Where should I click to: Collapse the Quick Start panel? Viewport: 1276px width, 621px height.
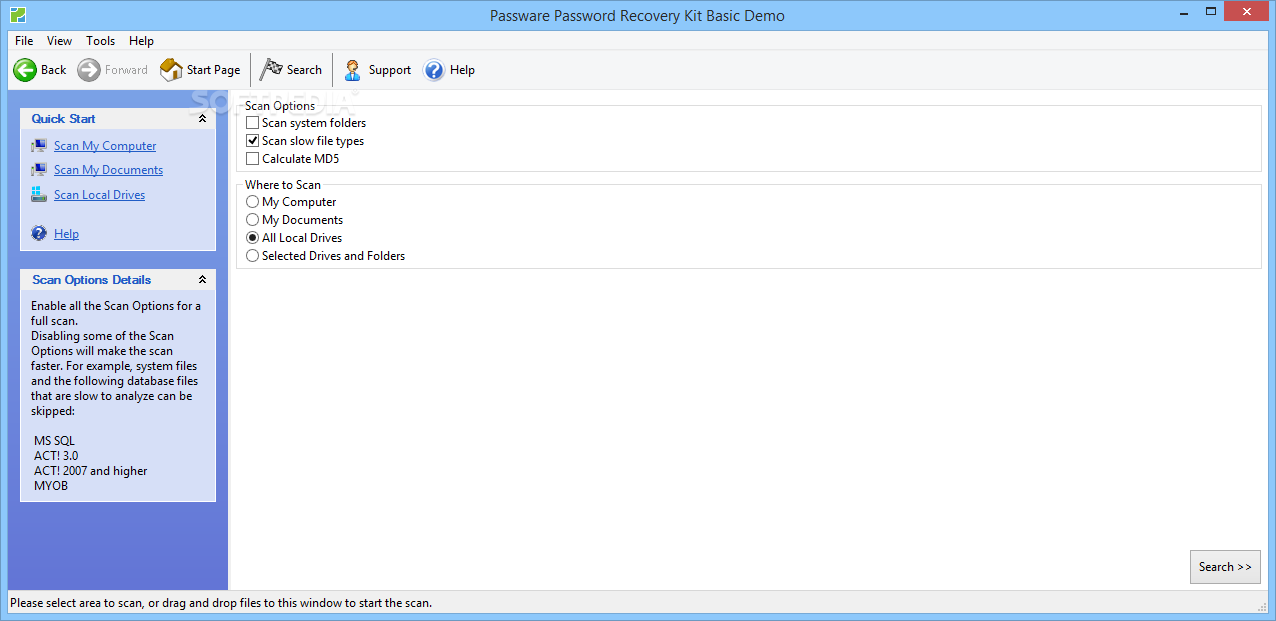(x=202, y=118)
